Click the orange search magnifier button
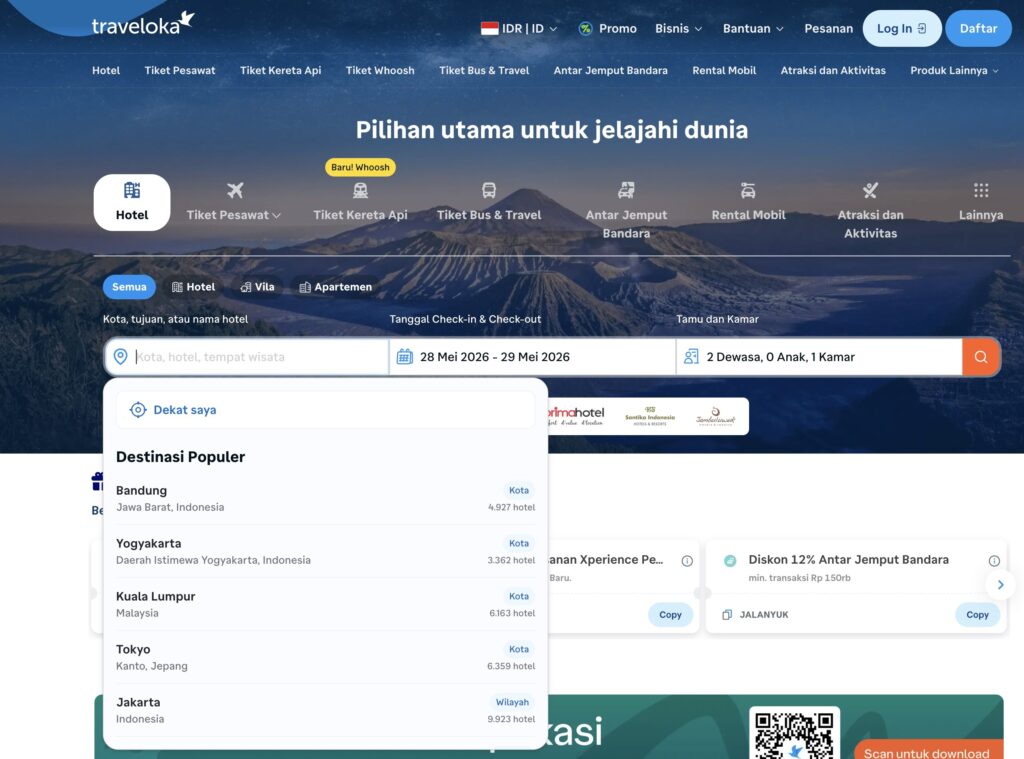 click(981, 357)
